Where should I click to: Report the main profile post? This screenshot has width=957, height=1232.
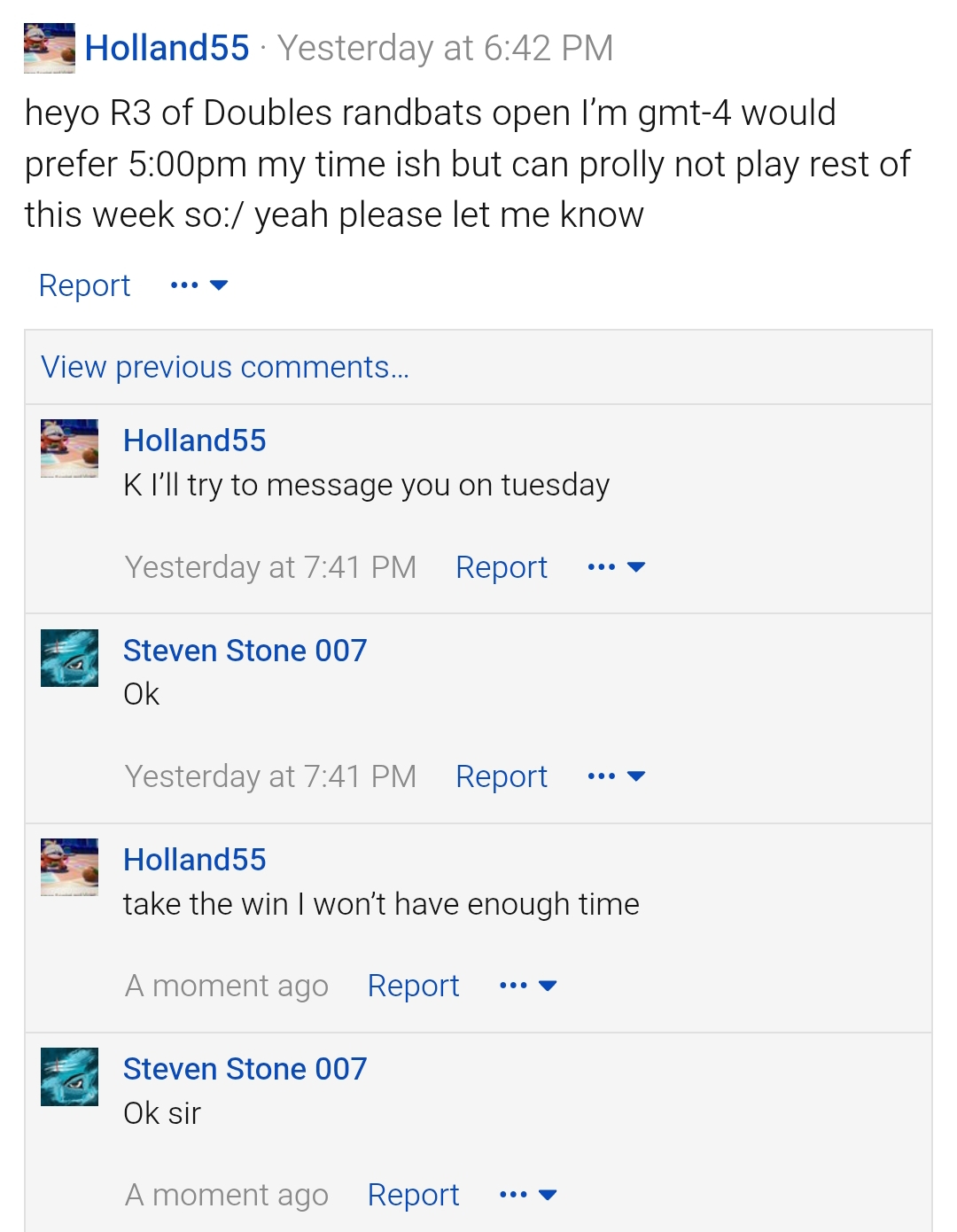point(84,285)
